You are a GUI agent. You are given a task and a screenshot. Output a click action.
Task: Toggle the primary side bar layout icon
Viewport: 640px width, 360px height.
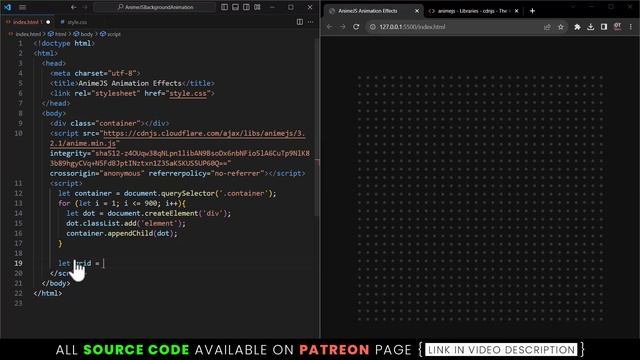[x=224, y=7]
